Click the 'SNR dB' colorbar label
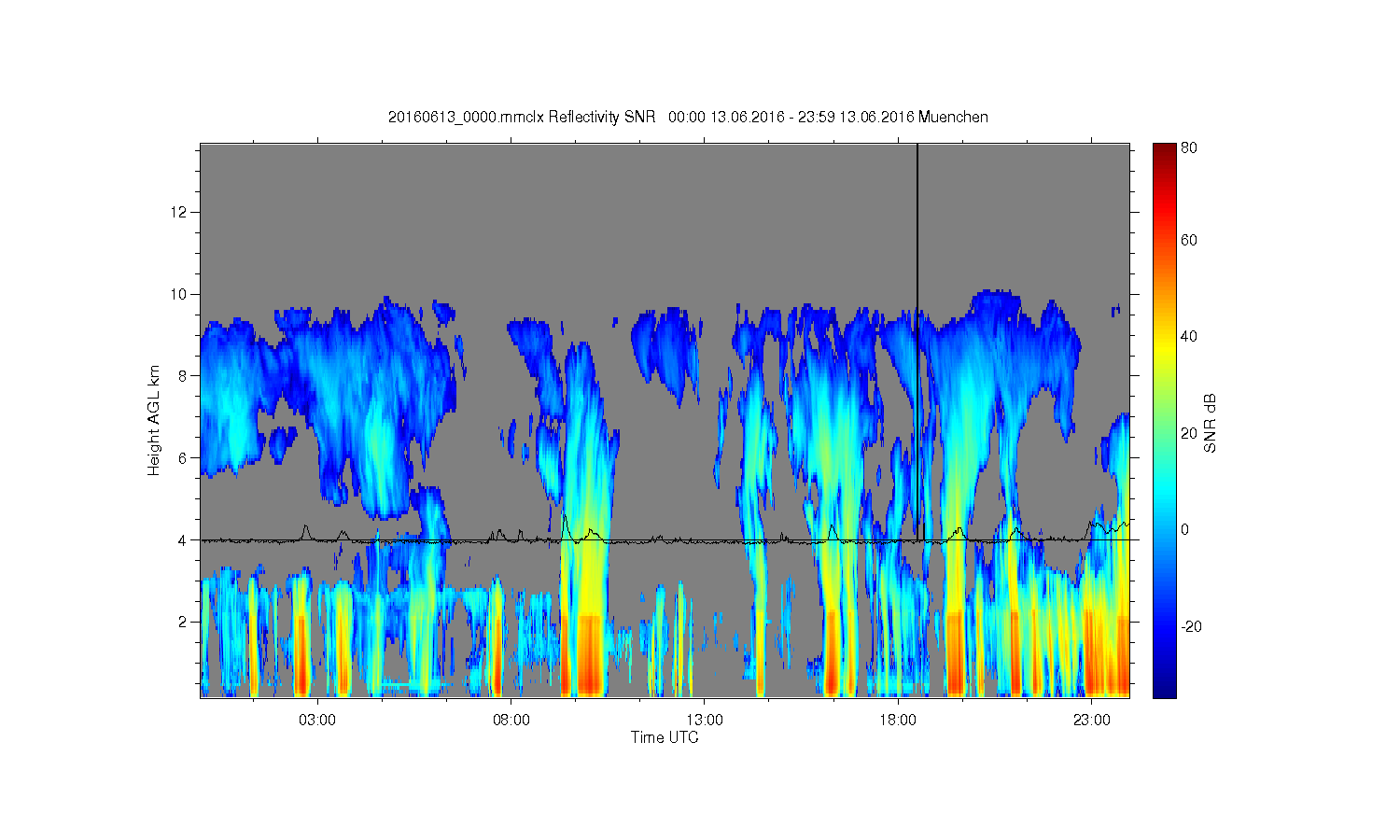 1211,423
